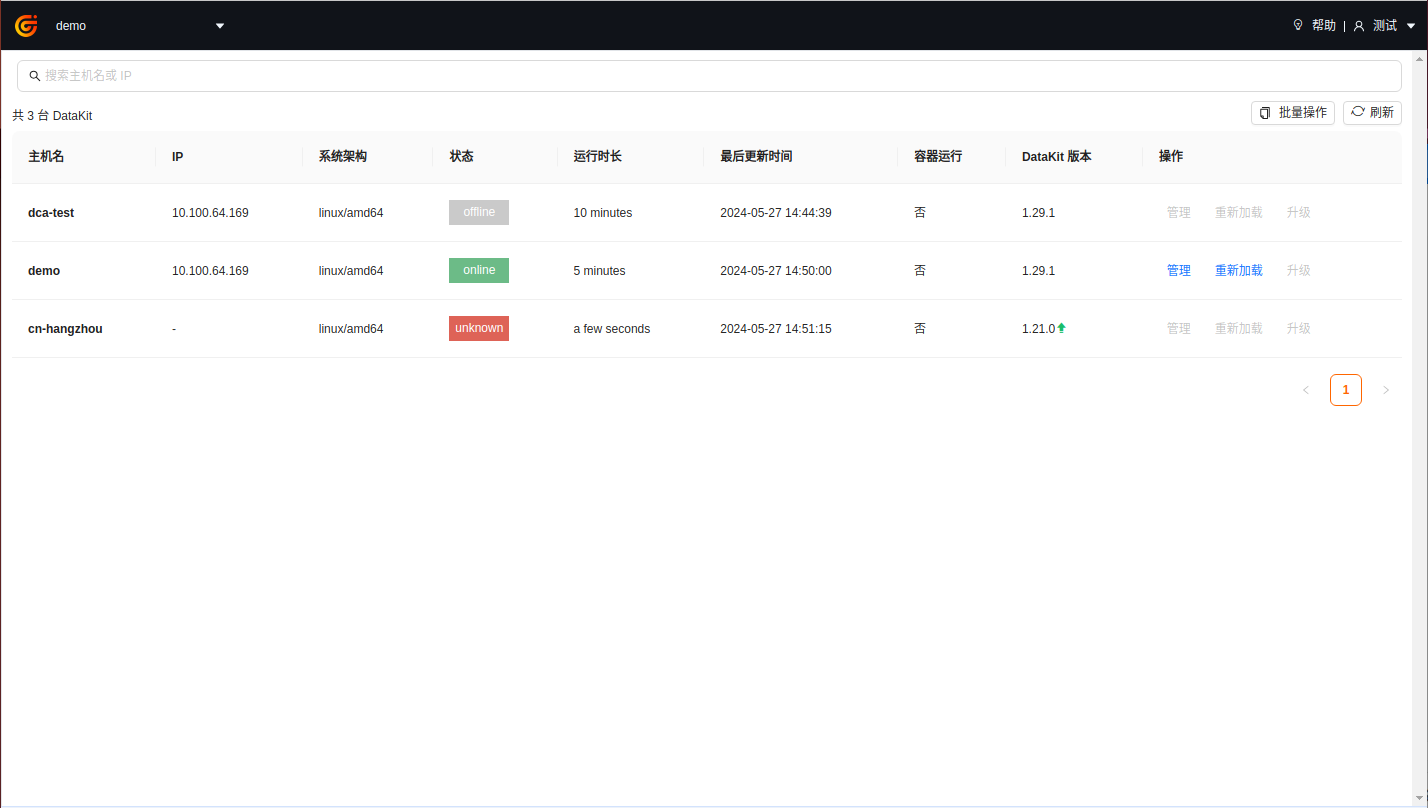Click the 主机名 column header
Image resolution: width=1428 pixels, height=808 pixels.
[x=46, y=157]
